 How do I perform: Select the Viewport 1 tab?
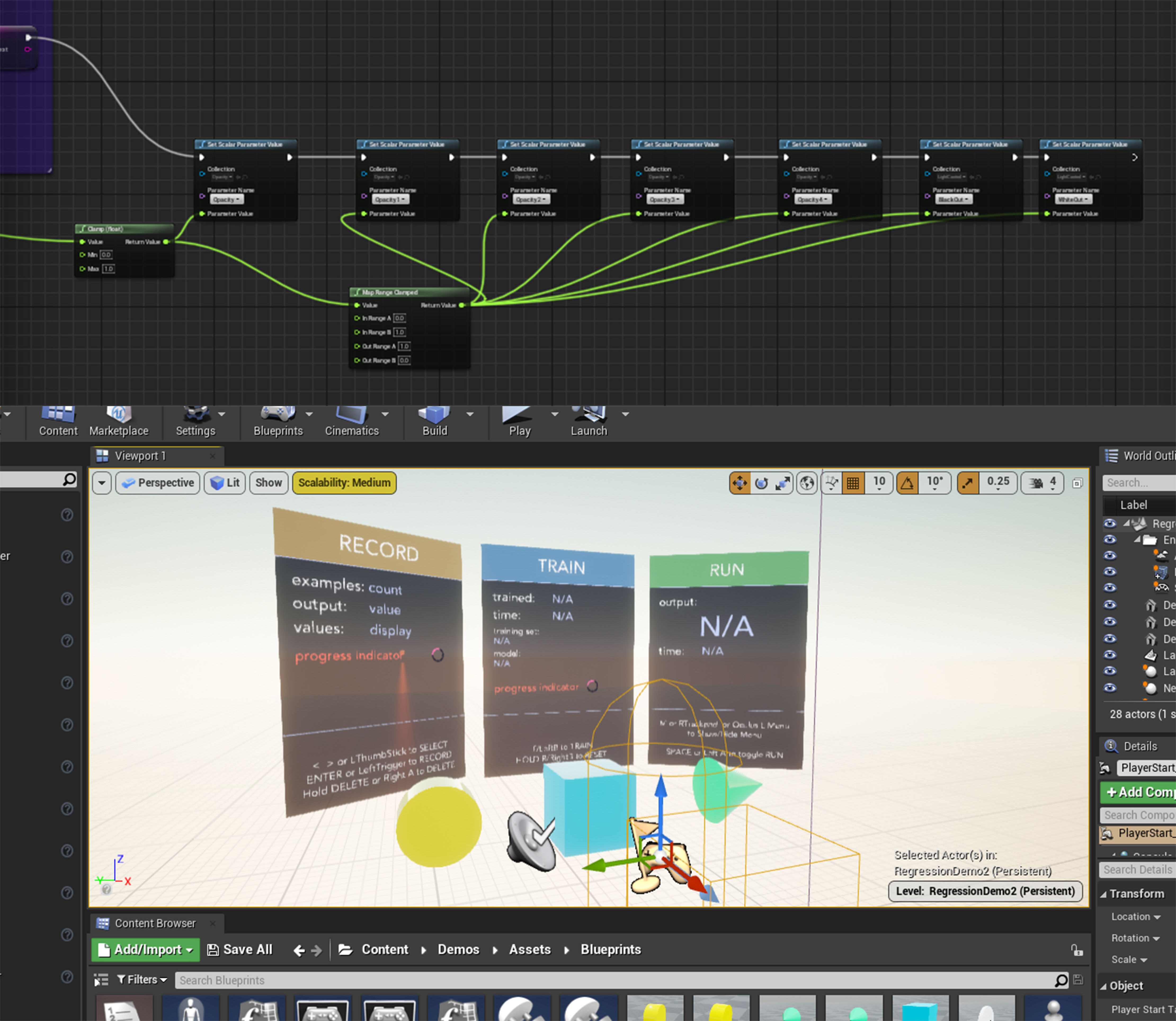click(140, 456)
